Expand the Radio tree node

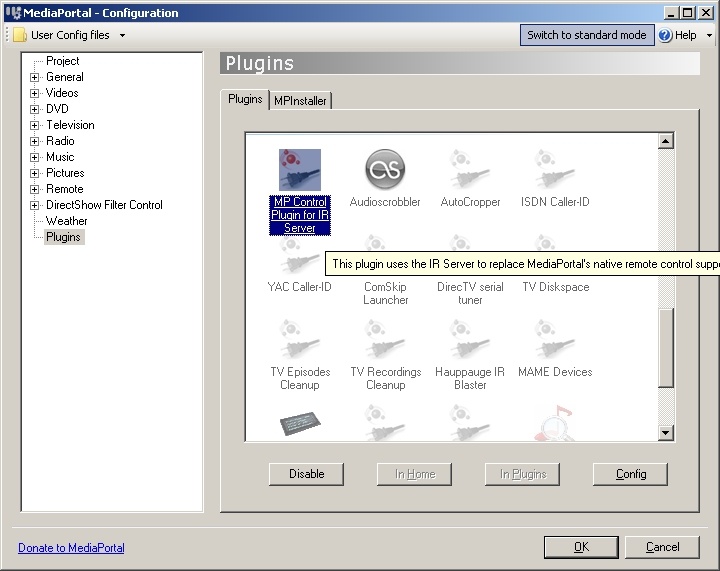pyautogui.click(x=34, y=141)
